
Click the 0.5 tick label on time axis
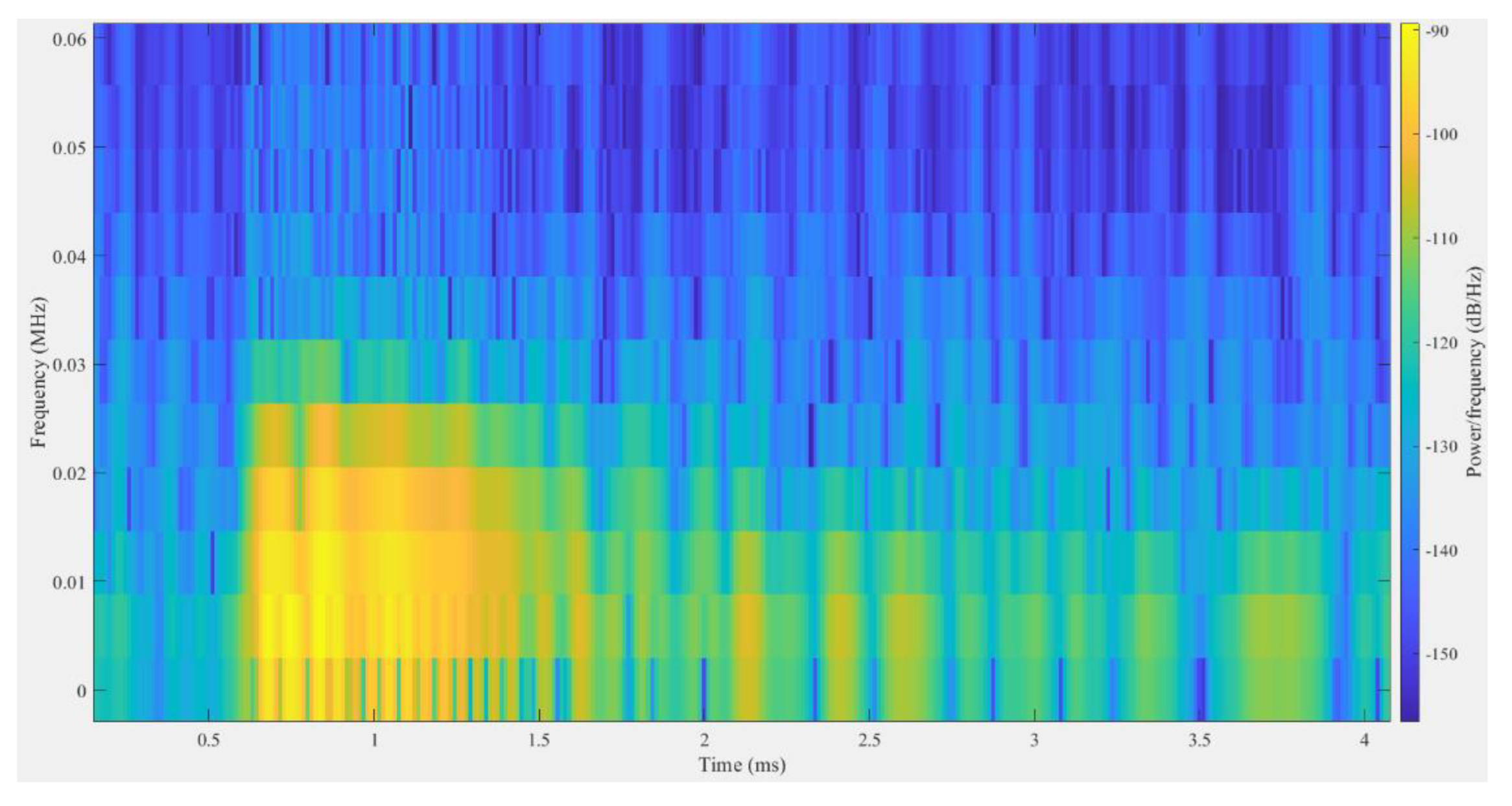point(208,741)
